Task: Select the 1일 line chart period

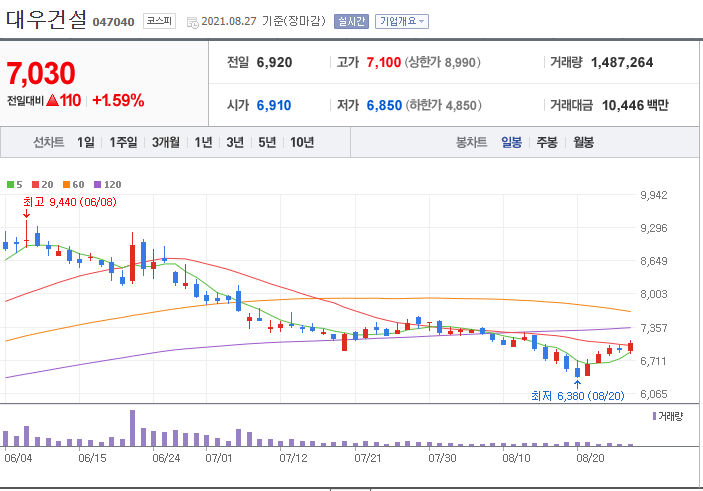Action: point(86,142)
